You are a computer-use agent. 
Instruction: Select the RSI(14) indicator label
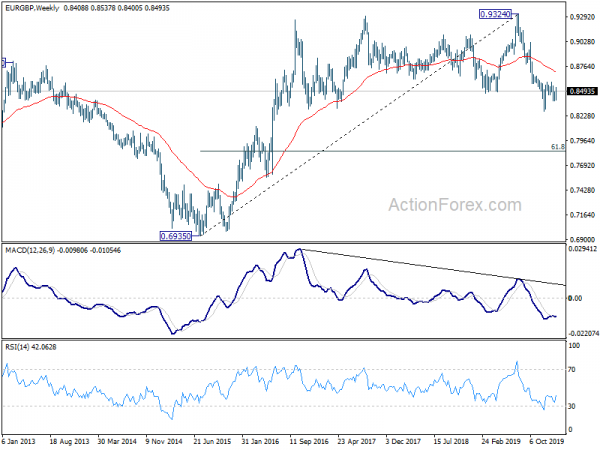(17, 347)
